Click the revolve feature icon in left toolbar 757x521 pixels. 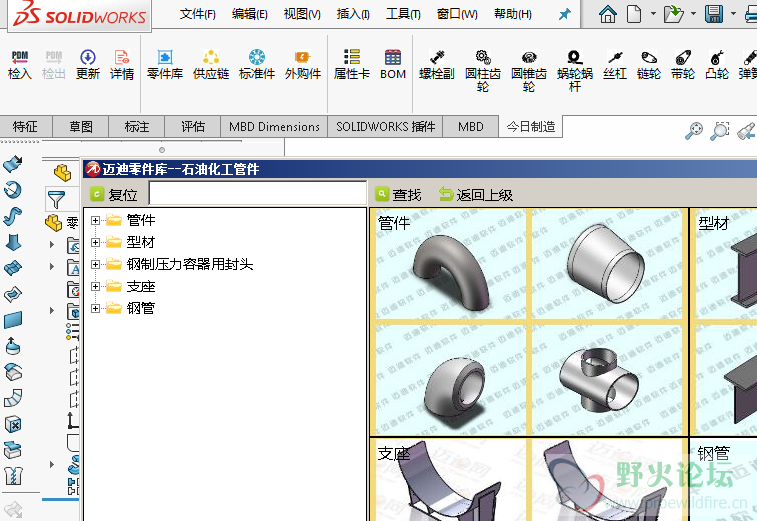coord(13,190)
